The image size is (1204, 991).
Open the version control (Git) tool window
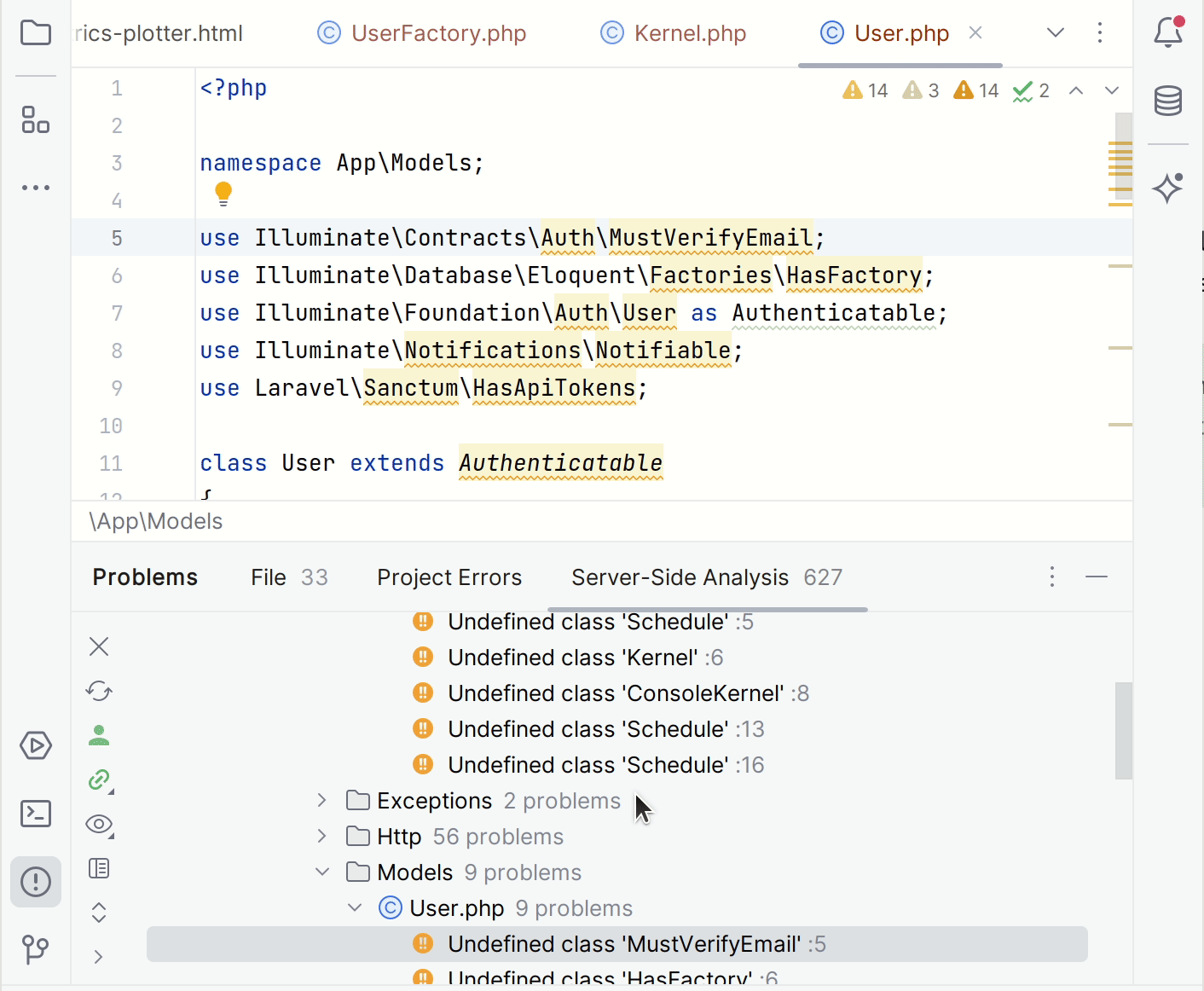(x=36, y=950)
